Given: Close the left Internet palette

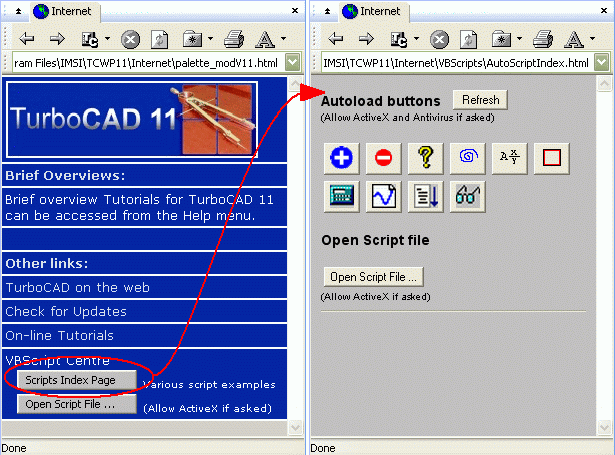Looking at the screenshot, I should (295, 11).
